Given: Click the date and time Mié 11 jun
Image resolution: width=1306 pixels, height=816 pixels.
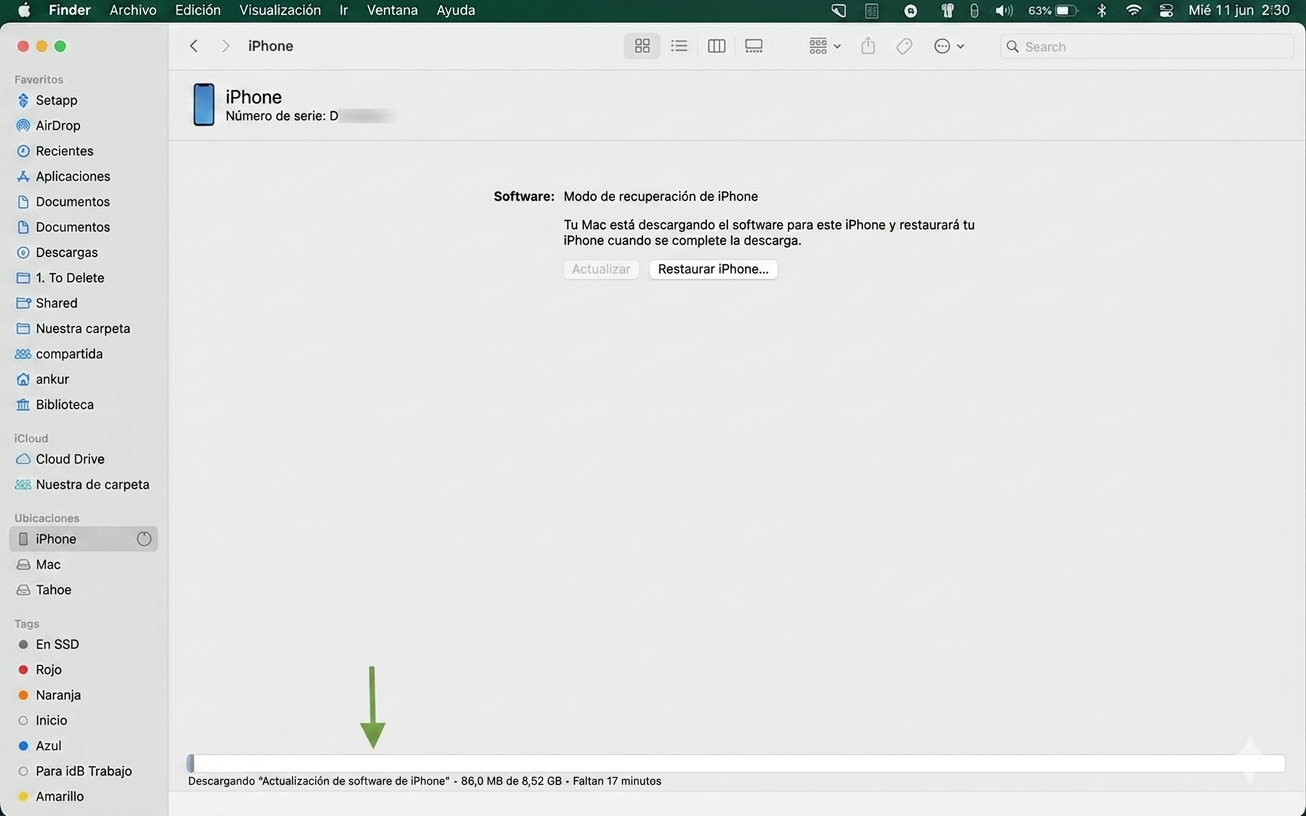Looking at the screenshot, I should (x=1238, y=10).
